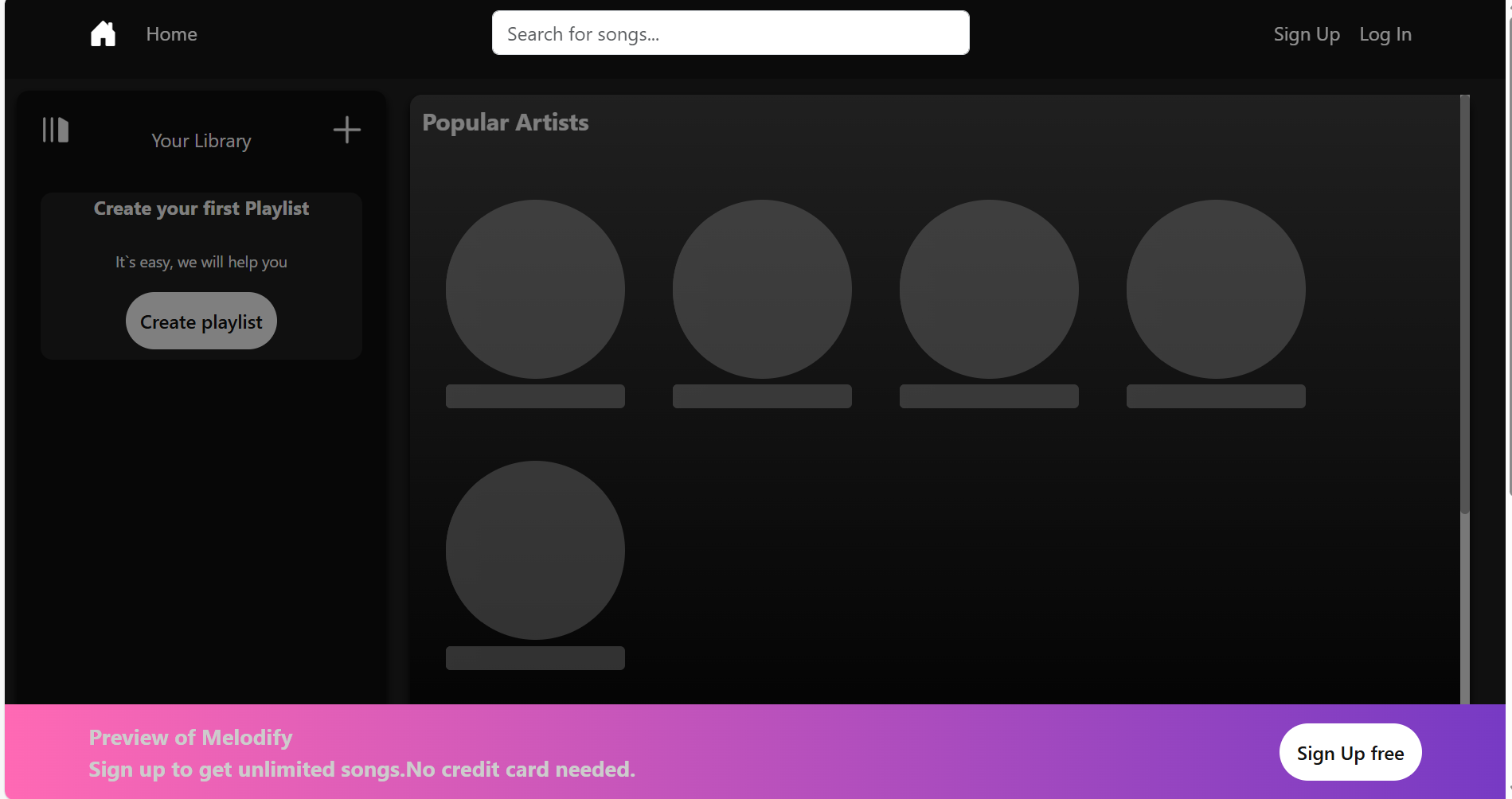
Task: Click the Preview of Melodify banner text
Action: point(190,737)
